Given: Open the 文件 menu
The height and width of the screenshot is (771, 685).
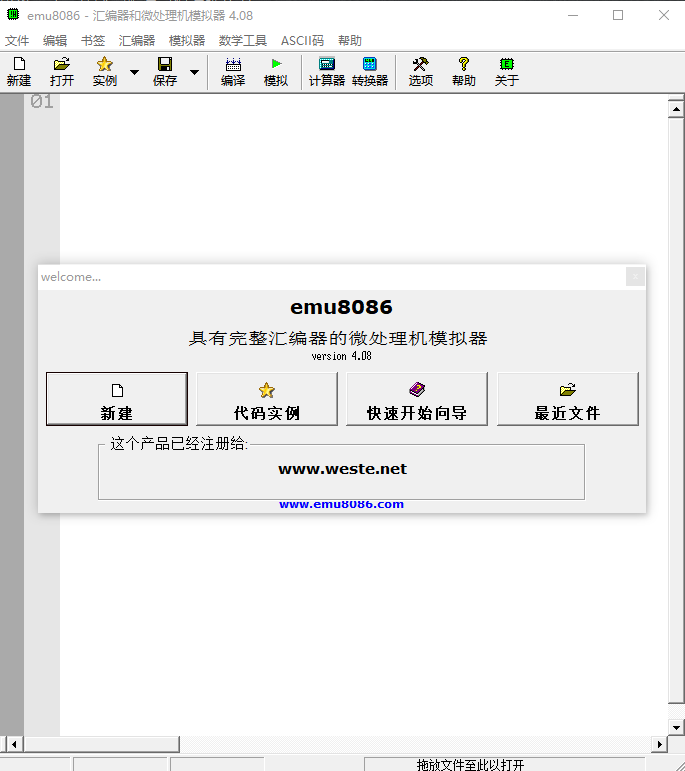Looking at the screenshot, I should click(17, 41).
